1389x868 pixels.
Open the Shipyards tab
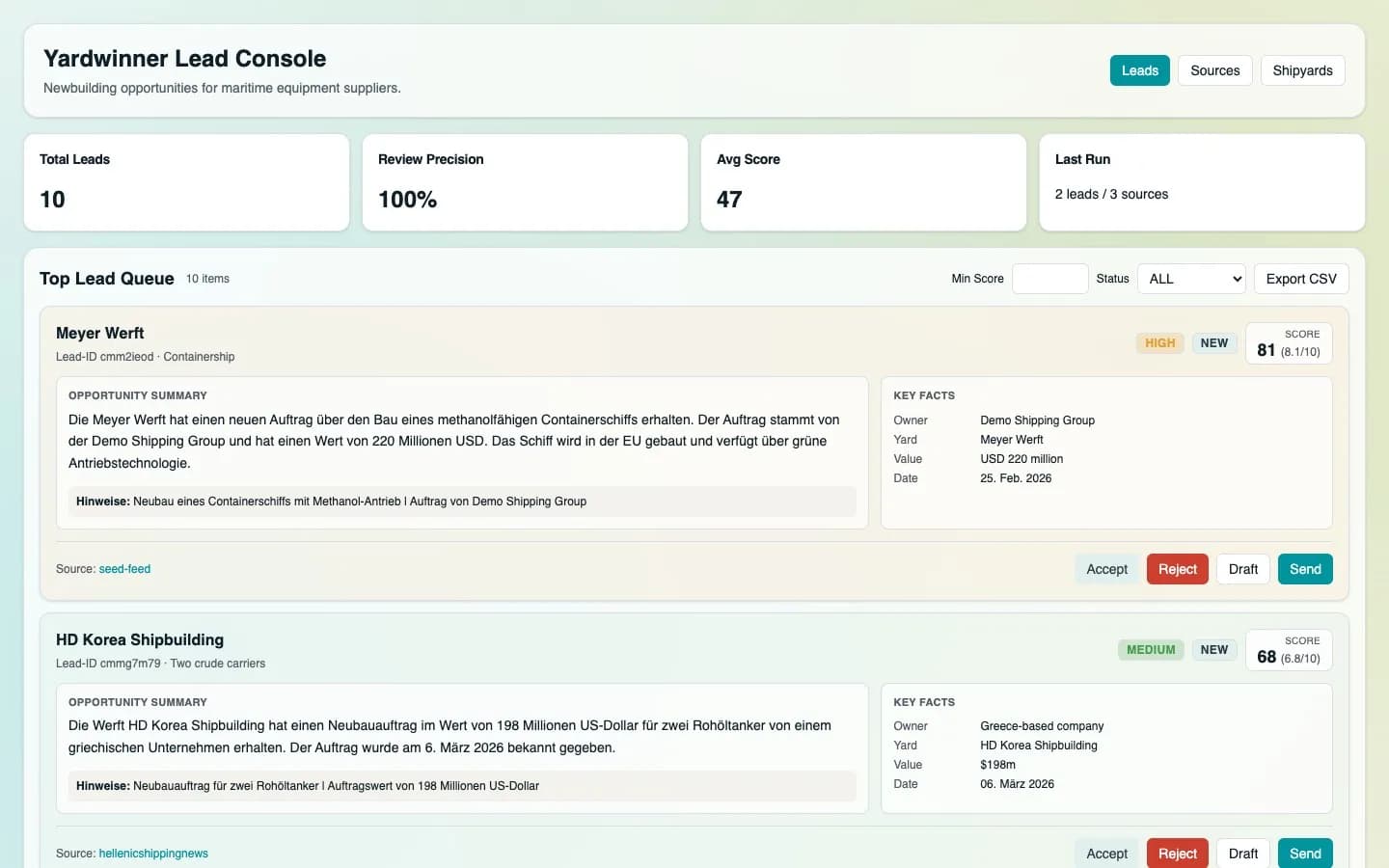pyautogui.click(x=1302, y=69)
